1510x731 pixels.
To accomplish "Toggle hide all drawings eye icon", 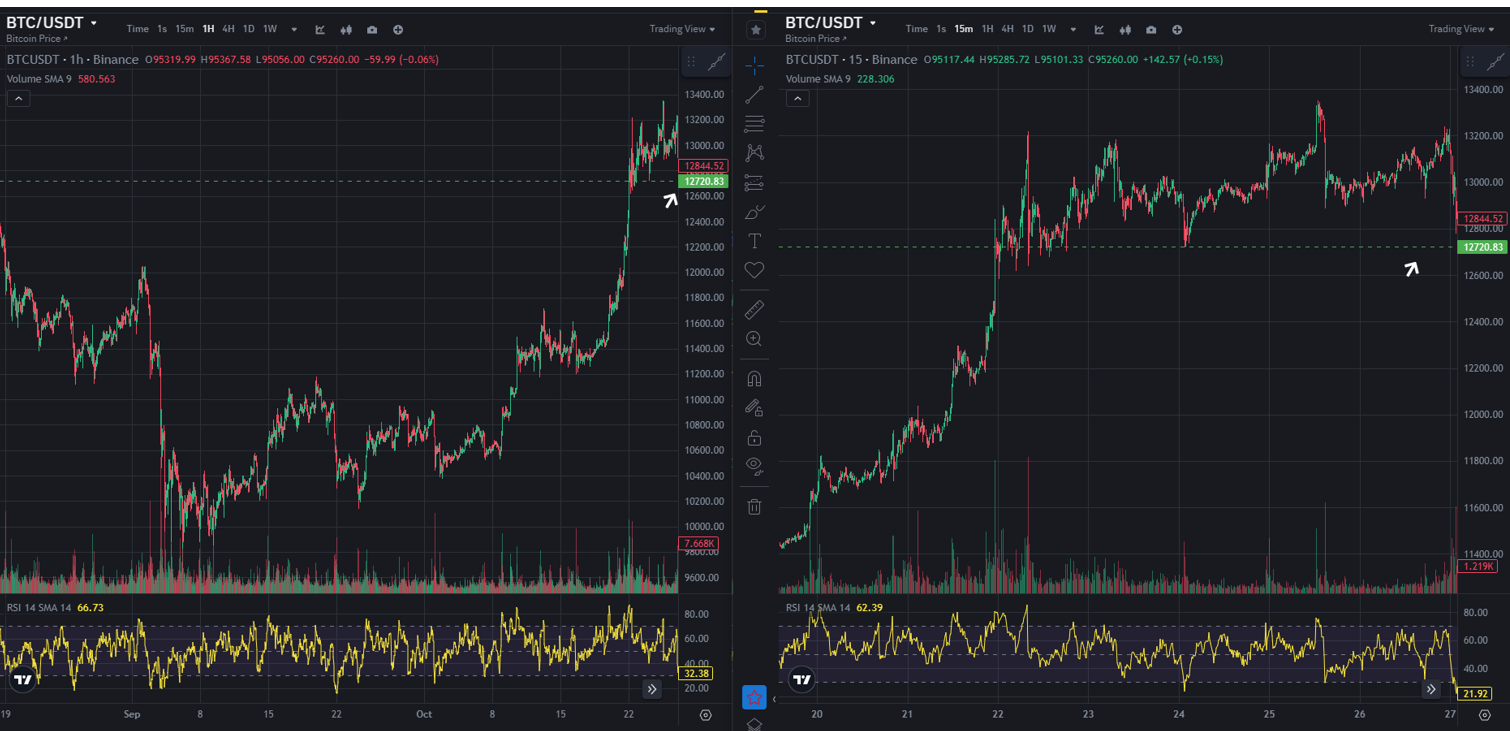I will click(x=754, y=467).
